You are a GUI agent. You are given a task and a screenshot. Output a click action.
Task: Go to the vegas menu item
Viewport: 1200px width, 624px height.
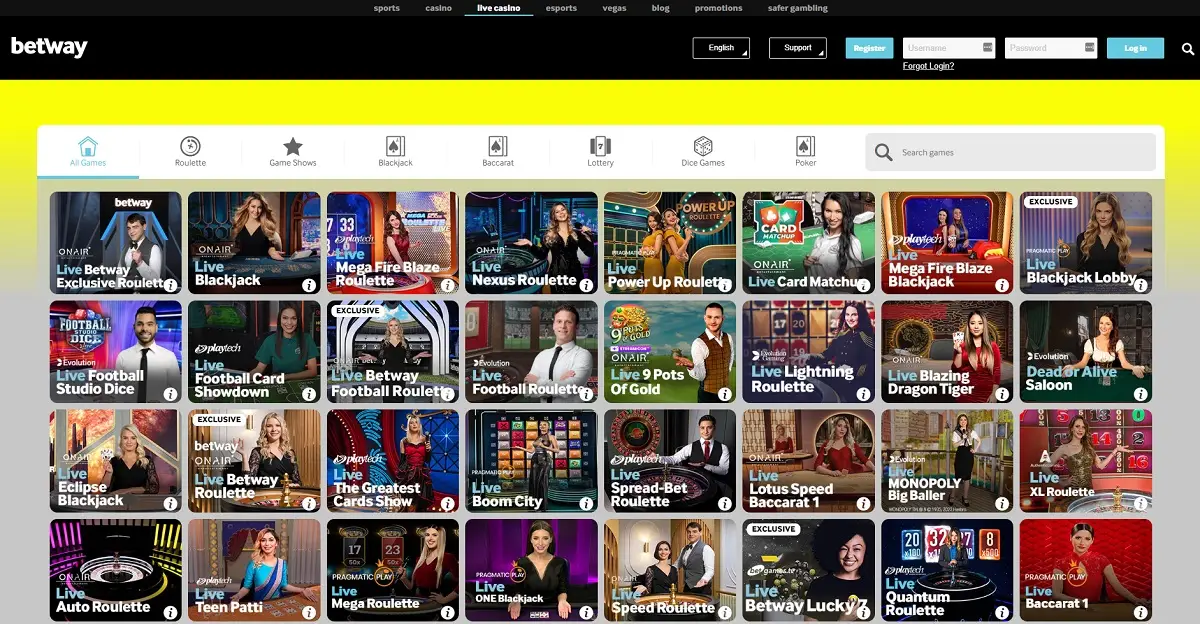click(615, 8)
